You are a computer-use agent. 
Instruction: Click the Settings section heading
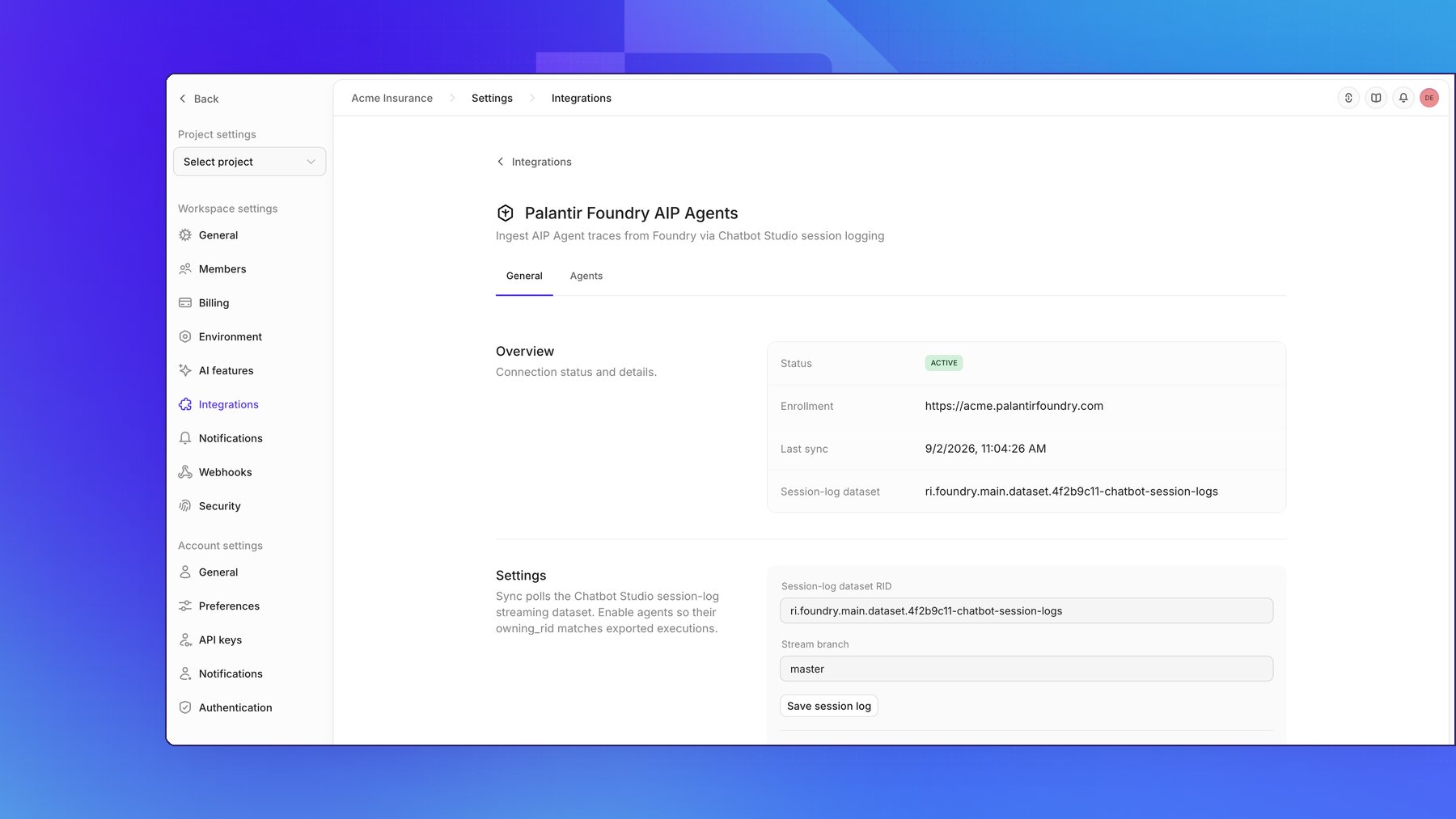coord(521,576)
